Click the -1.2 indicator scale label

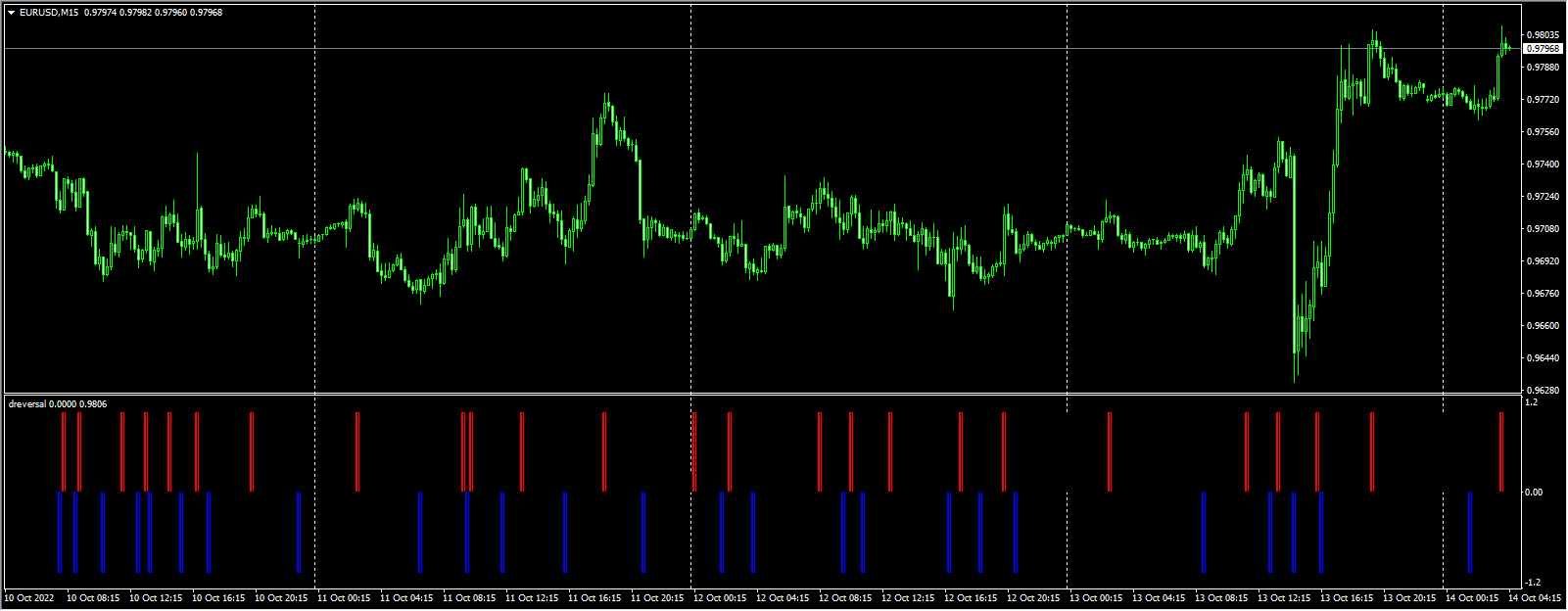[x=1534, y=582]
